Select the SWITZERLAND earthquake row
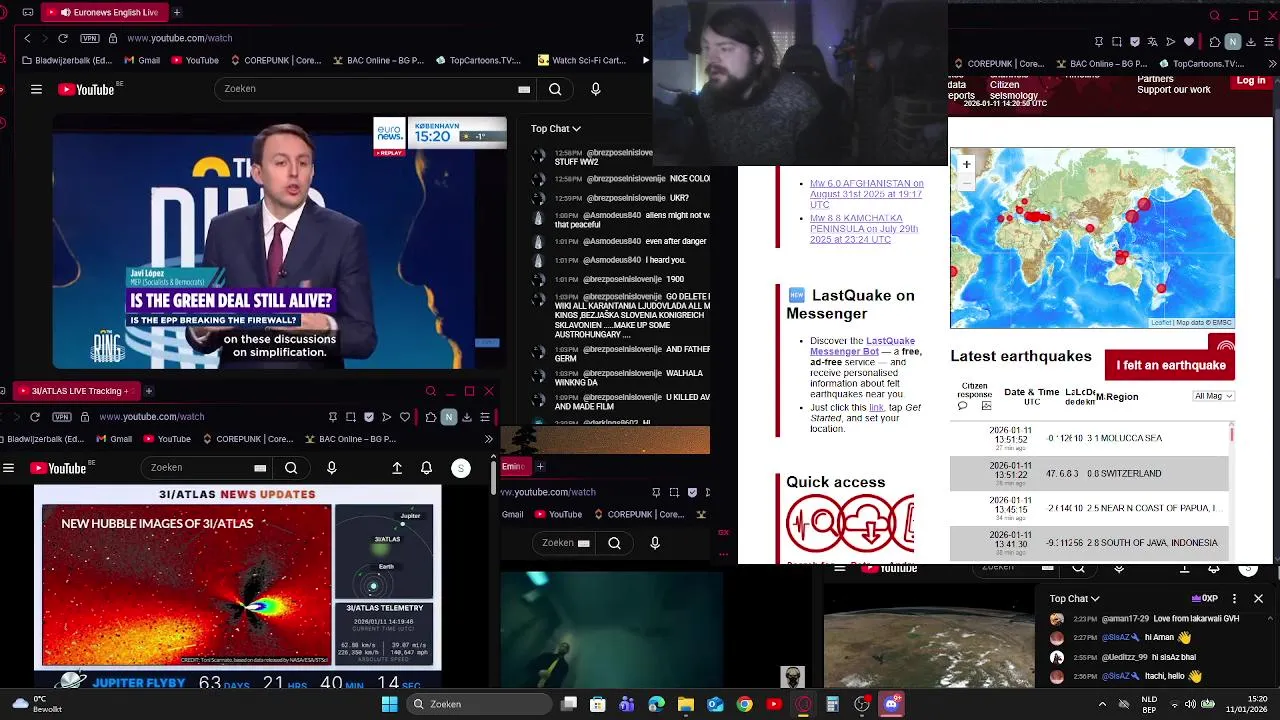The width and height of the screenshot is (1280, 720). (1089, 473)
